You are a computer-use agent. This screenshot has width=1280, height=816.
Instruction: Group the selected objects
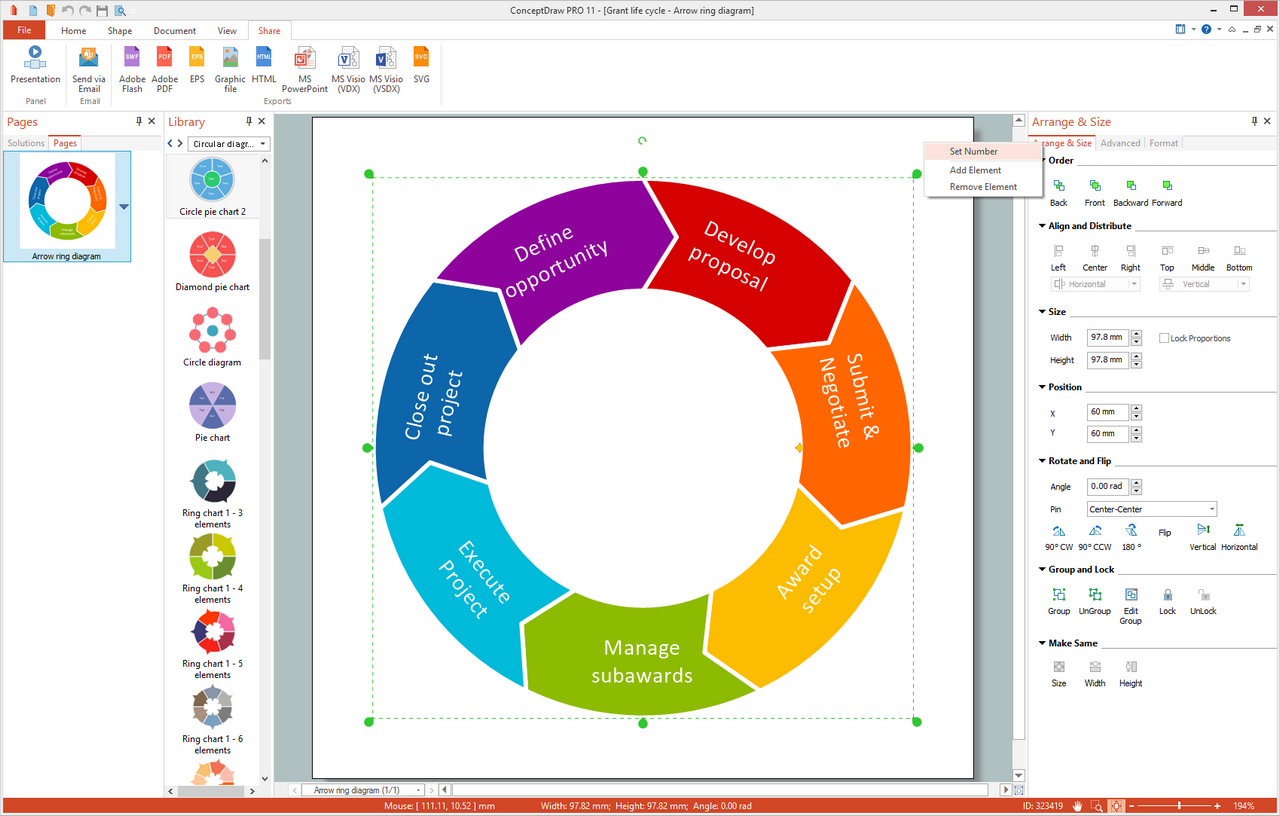click(x=1059, y=601)
